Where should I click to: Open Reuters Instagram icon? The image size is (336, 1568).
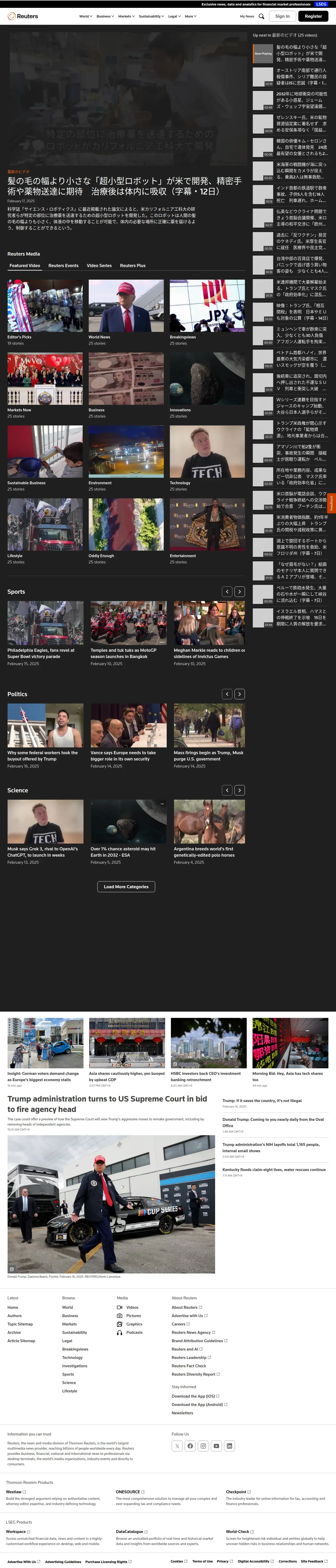[203, 1446]
